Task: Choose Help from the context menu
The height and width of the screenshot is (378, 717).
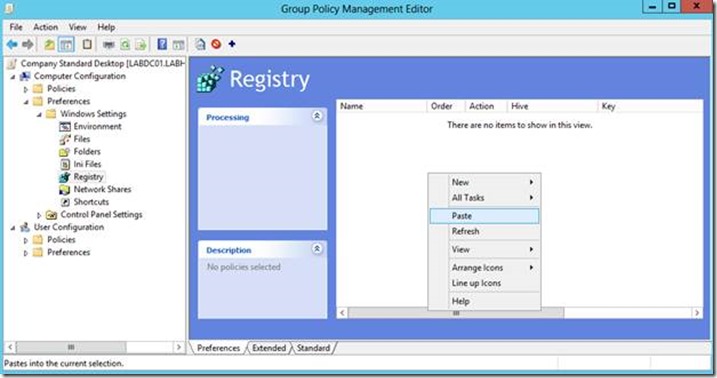Action: tap(484, 301)
